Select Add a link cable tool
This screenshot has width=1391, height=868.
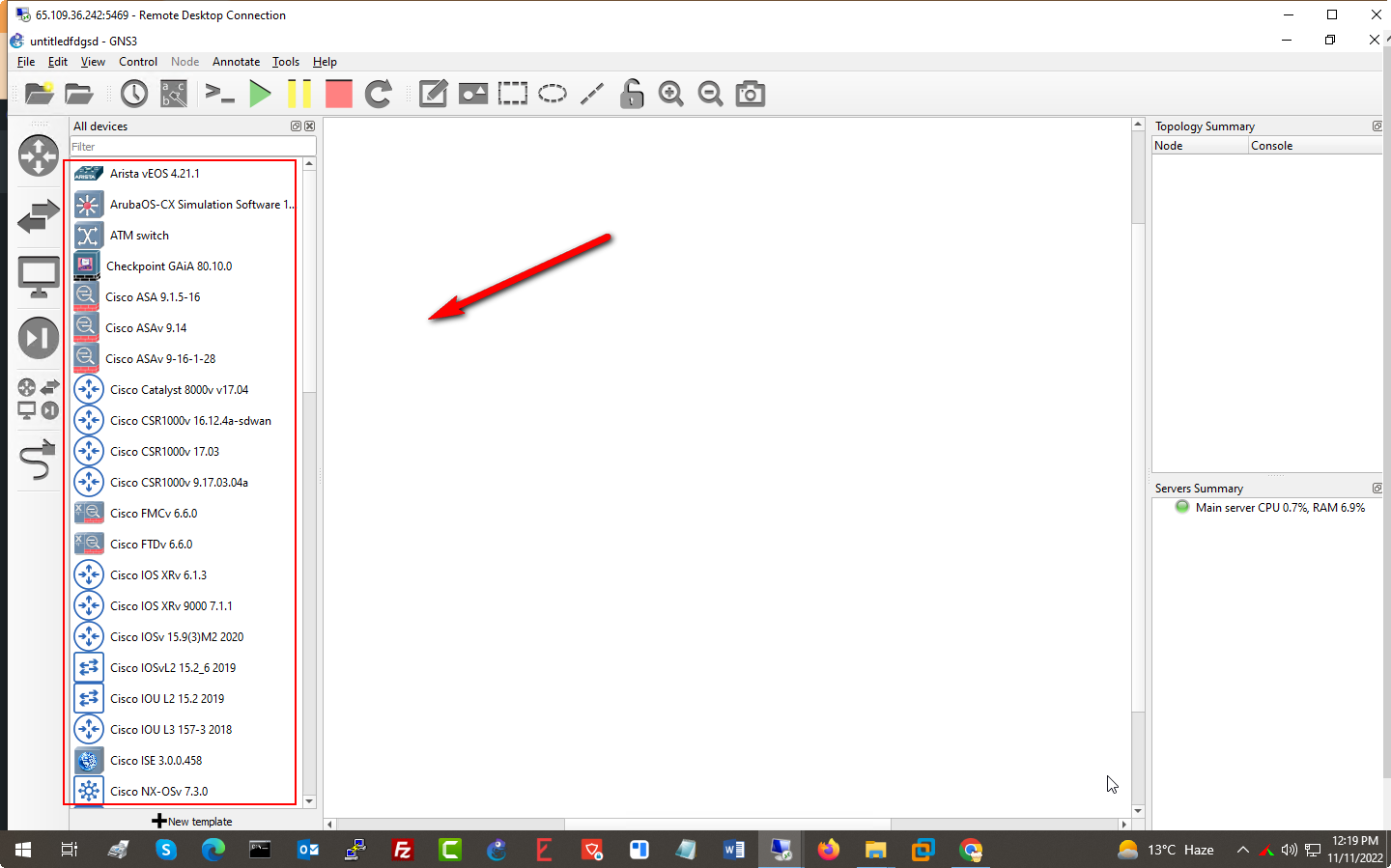[39, 460]
